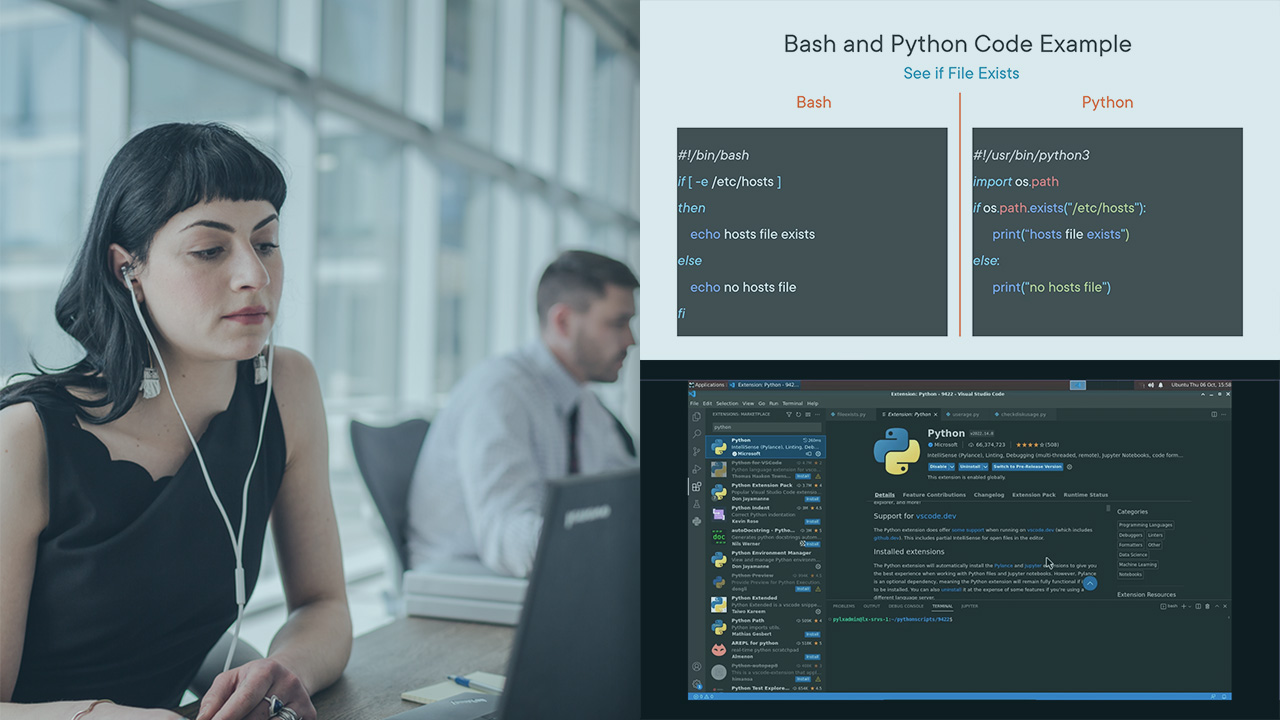
Task: Disable the Python extension
Action: (939, 465)
